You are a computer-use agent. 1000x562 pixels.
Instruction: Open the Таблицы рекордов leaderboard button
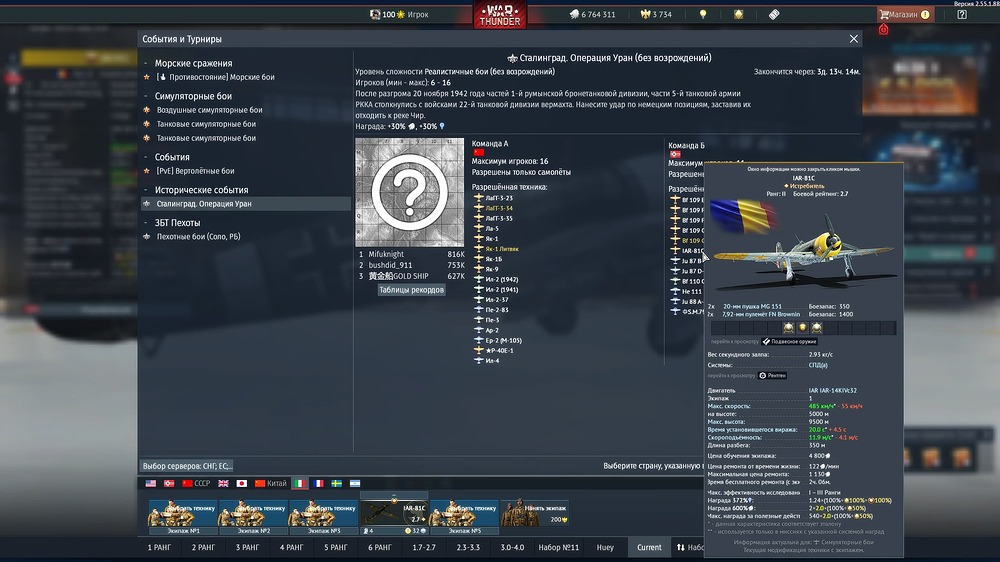(x=411, y=290)
